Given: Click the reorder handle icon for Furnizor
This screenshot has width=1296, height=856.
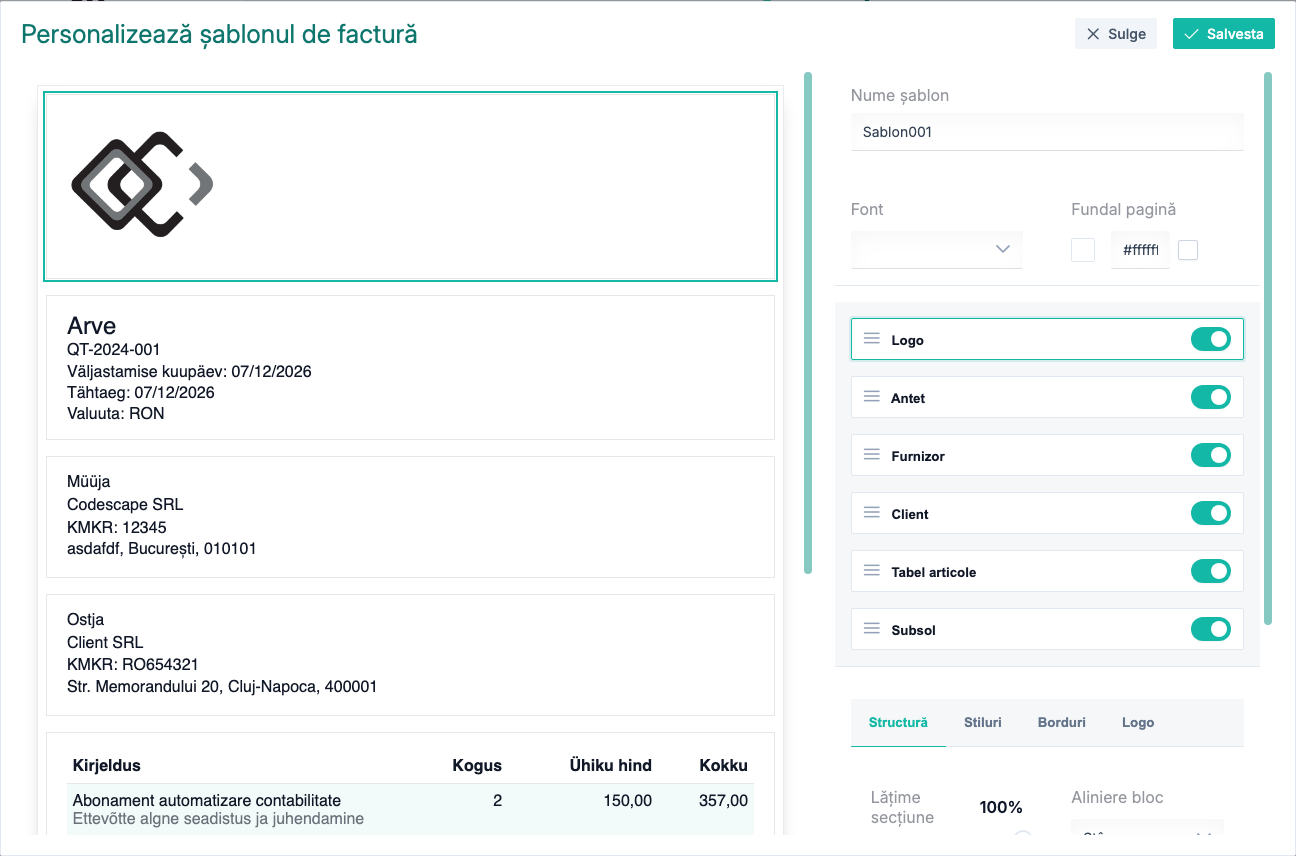Looking at the screenshot, I should pos(872,455).
